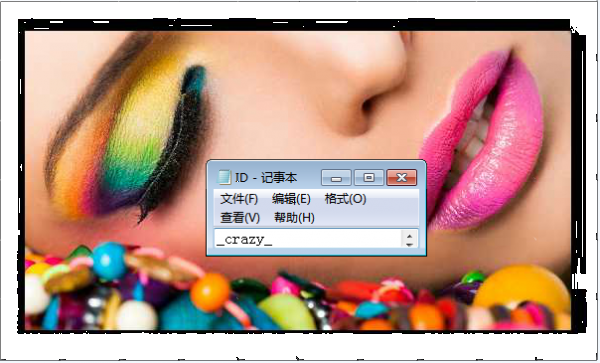This screenshot has height=363, width=600.
Task: Click the orange bead in the necklace
Action: [x=210, y=291]
